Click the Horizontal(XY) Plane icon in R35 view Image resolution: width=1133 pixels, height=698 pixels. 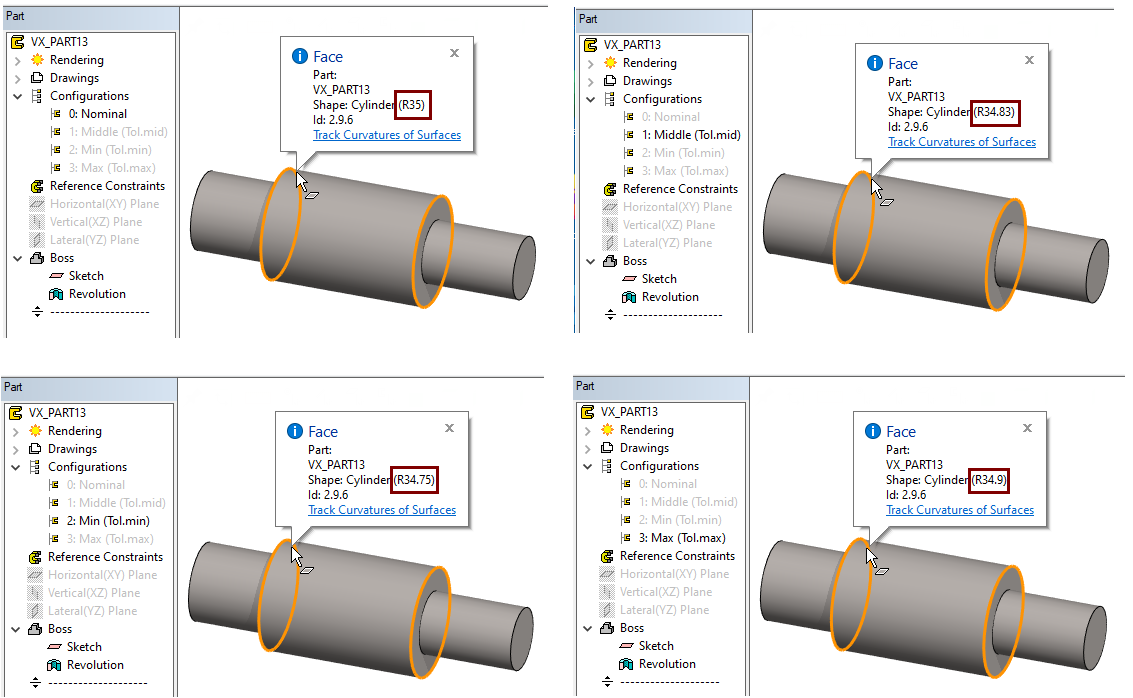(x=37, y=204)
